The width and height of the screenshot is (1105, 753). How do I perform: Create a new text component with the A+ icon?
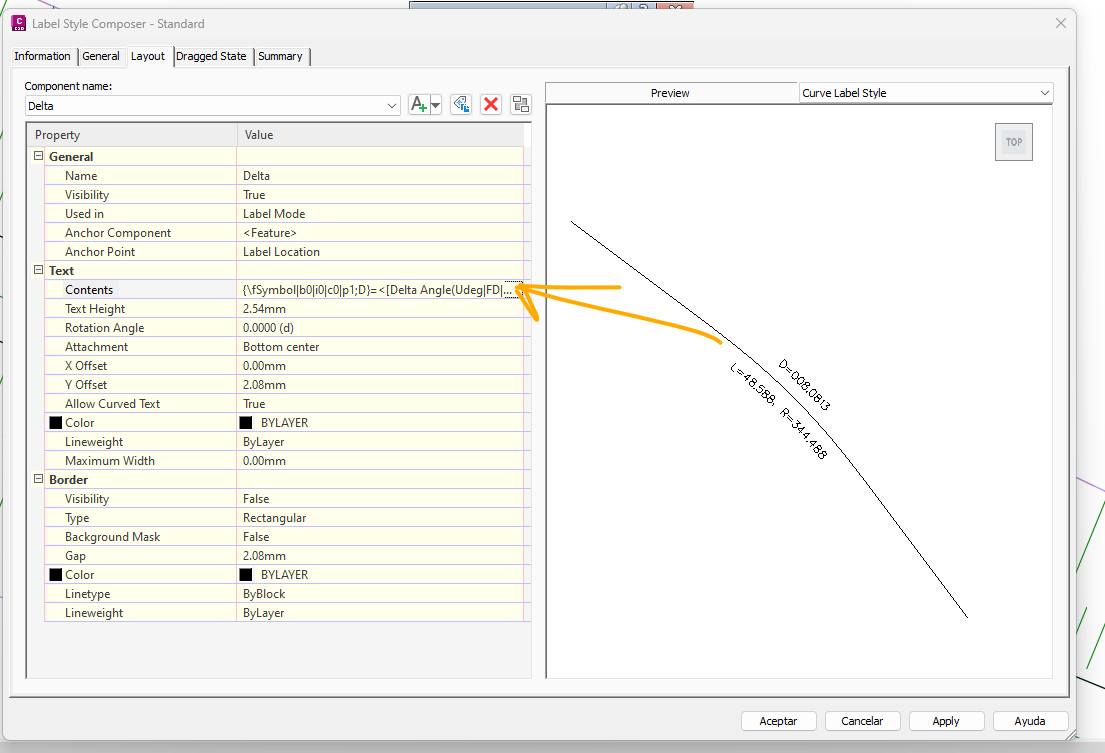pyautogui.click(x=419, y=104)
